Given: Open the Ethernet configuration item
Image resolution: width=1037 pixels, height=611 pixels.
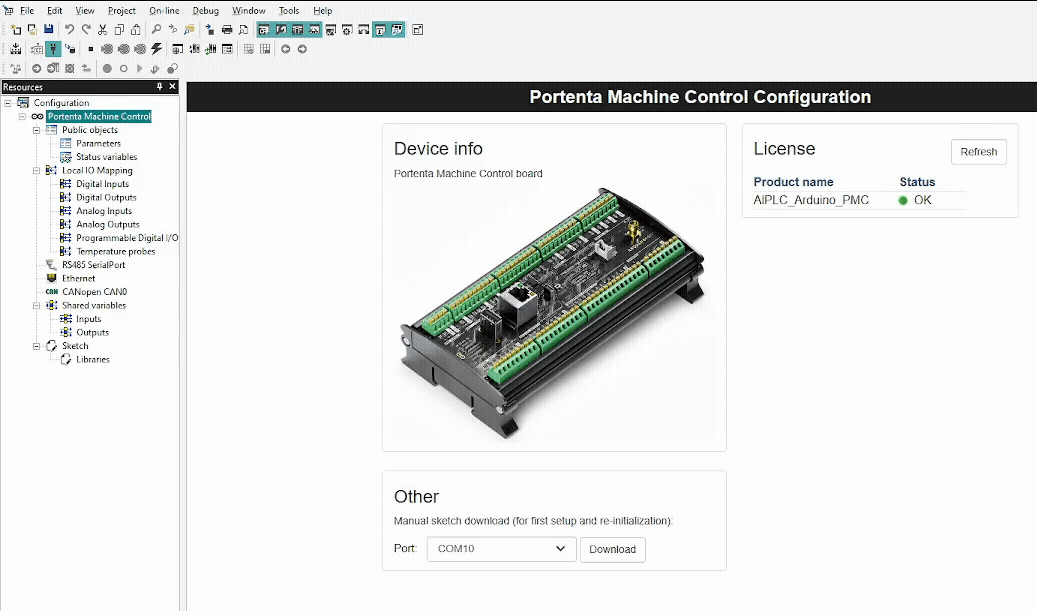Looking at the screenshot, I should [x=78, y=279].
